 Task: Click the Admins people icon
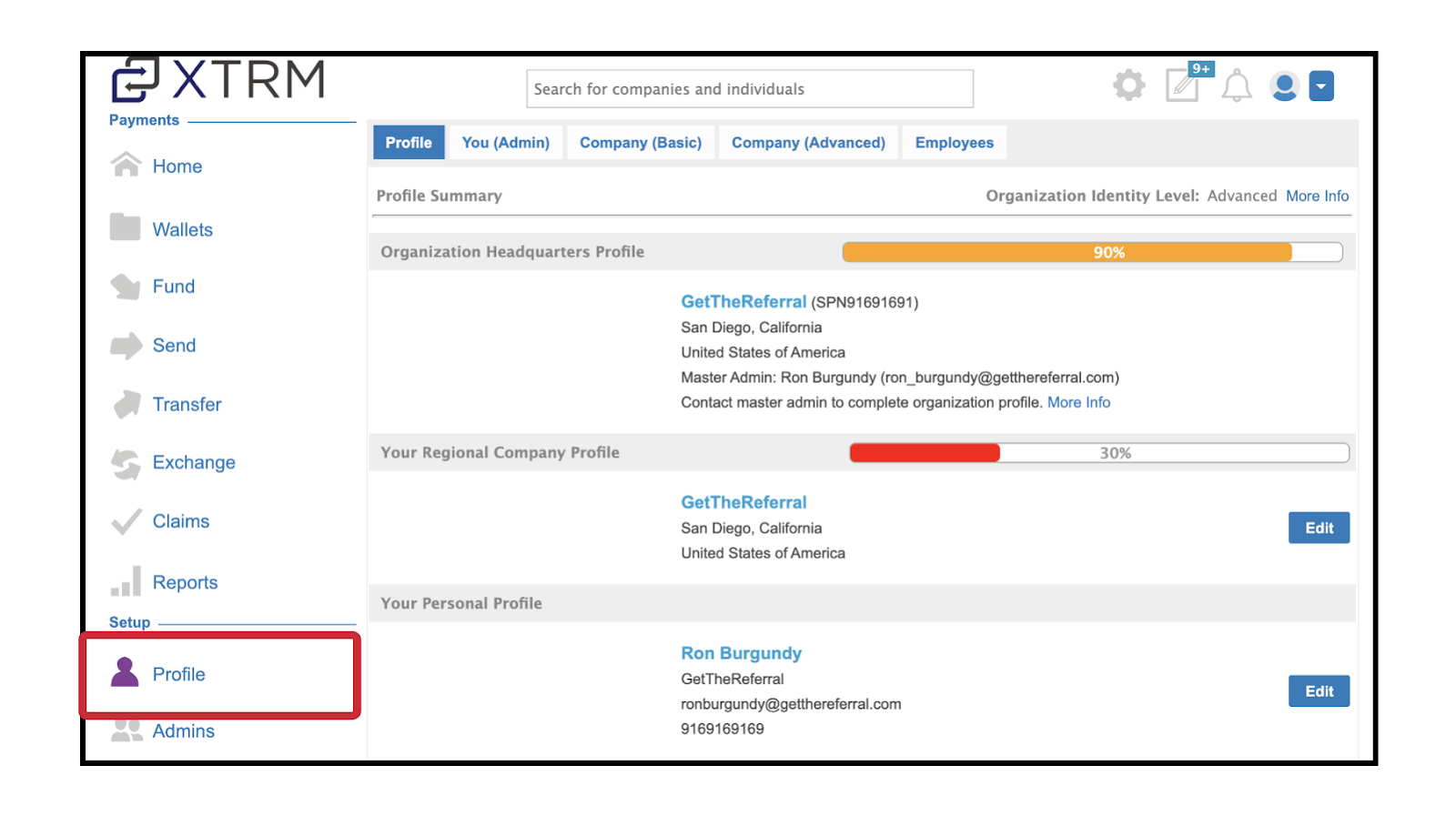click(126, 730)
